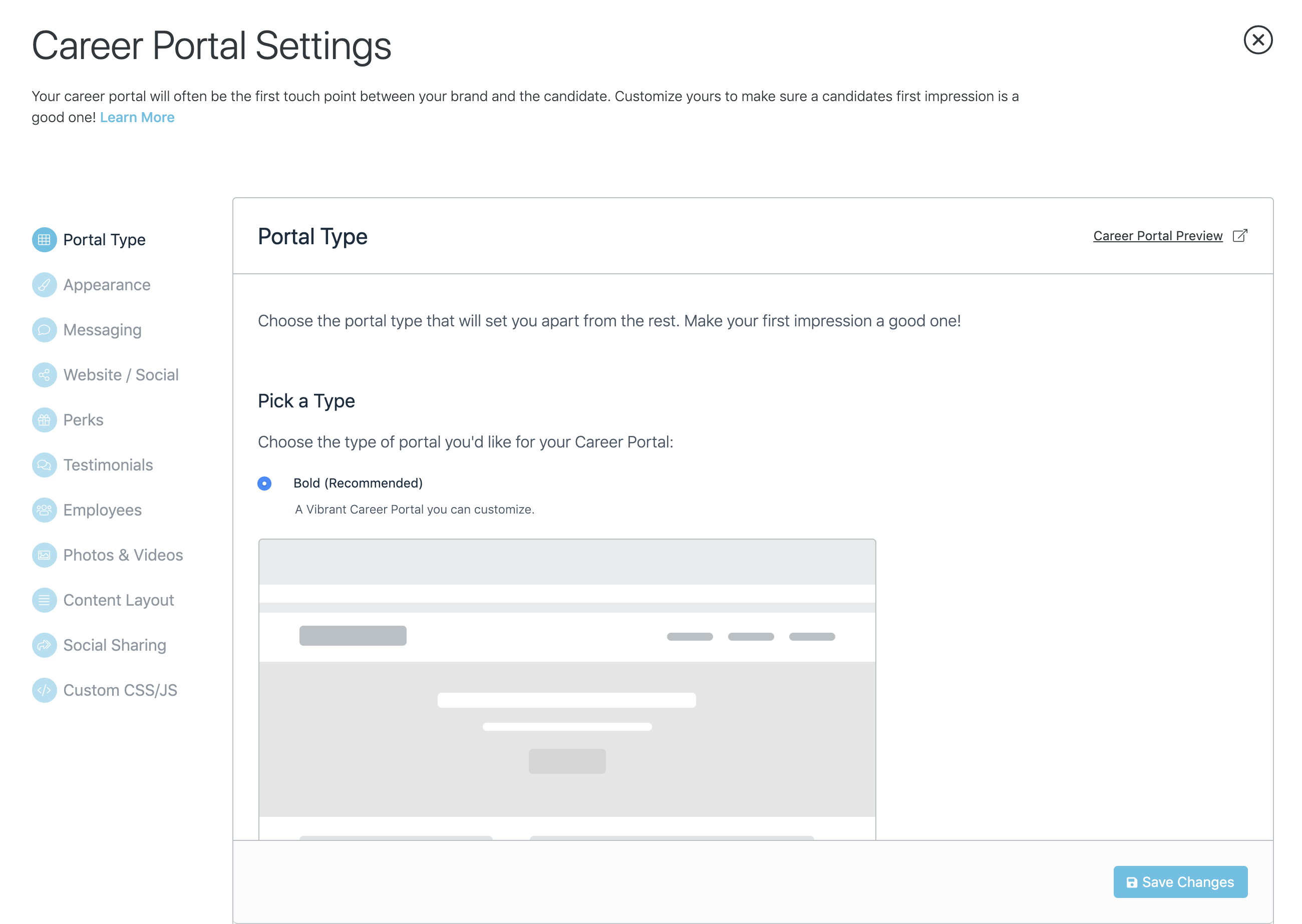This screenshot has width=1302, height=924.
Task: Click the Website / Social share icon
Action: pyautogui.click(x=44, y=375)
